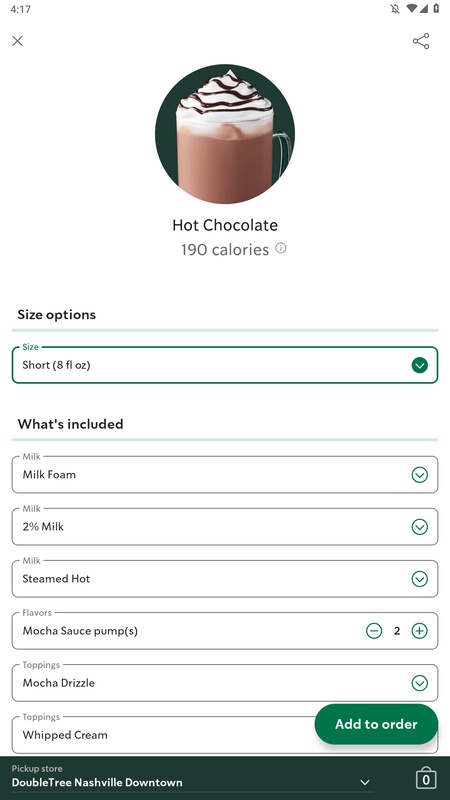Screen dimensions: 450x800
Task: Select the Whipped Cream topping field
Action: click(163, 735)
